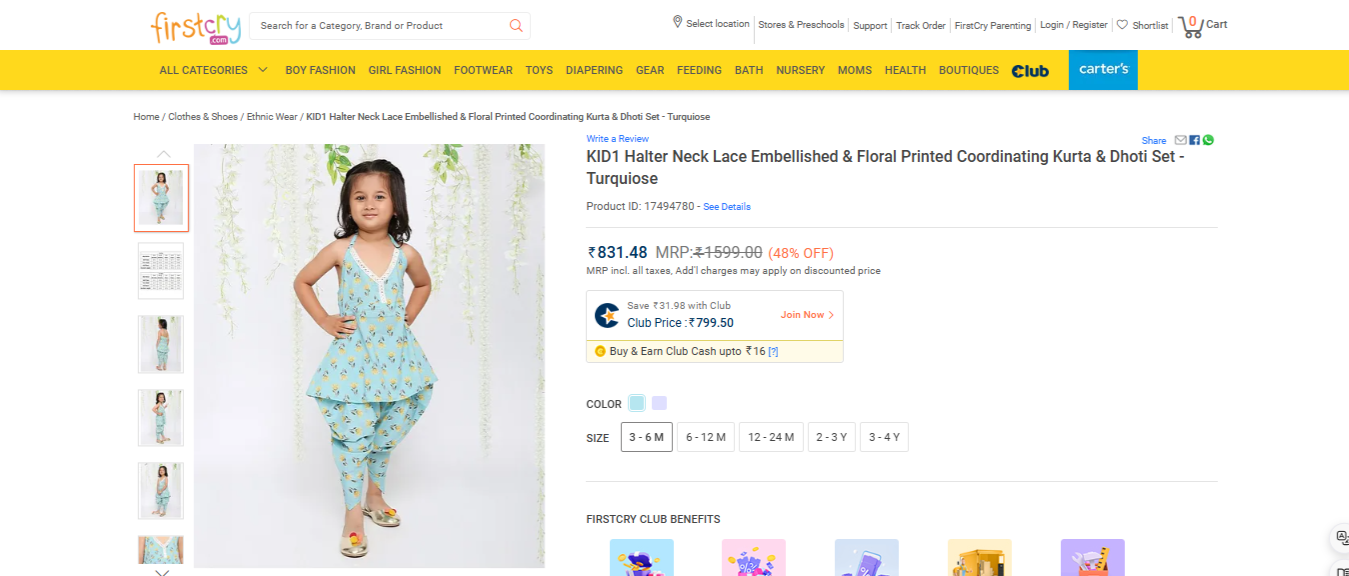Share product via WhatsApp icon
The width and height of the screenshot is (1349, 576).
1208,140
